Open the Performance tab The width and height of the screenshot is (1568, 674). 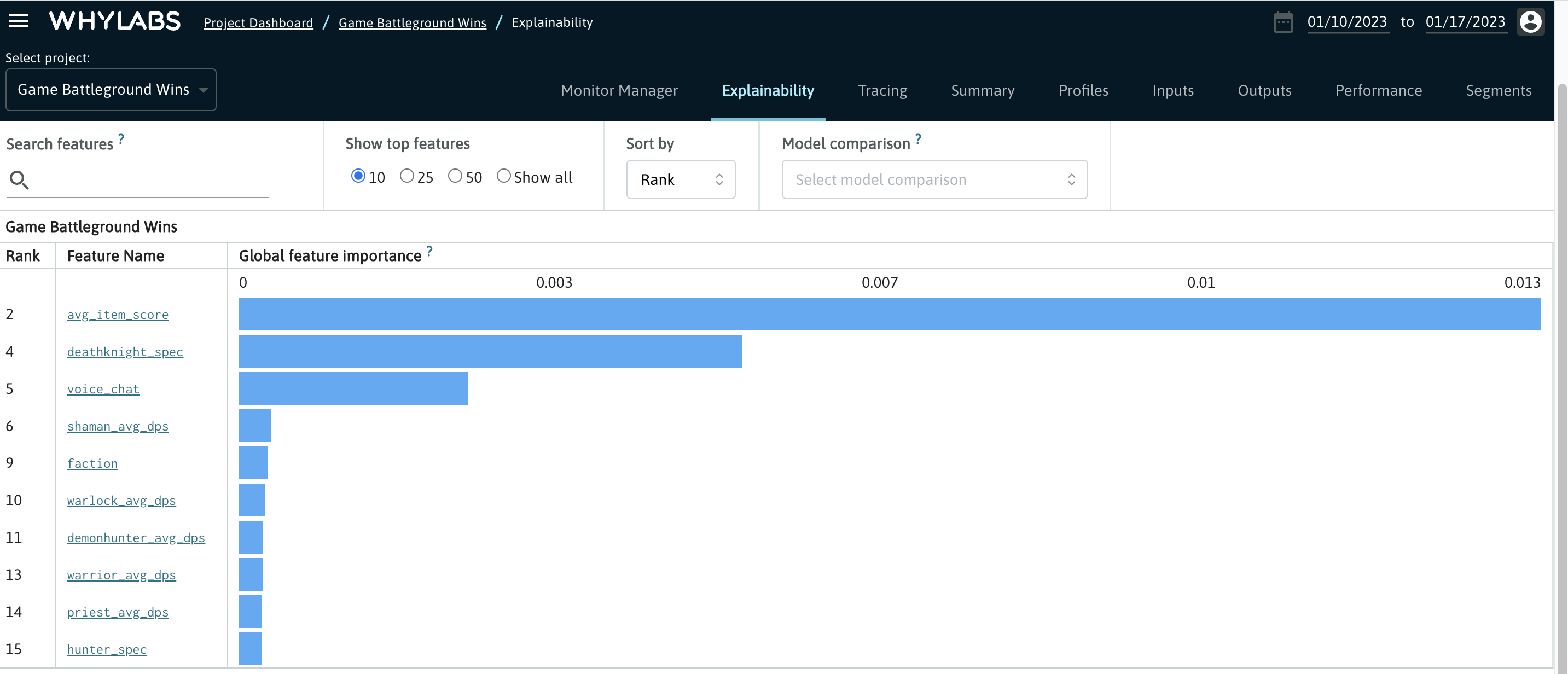click(x=1379, y=90)
